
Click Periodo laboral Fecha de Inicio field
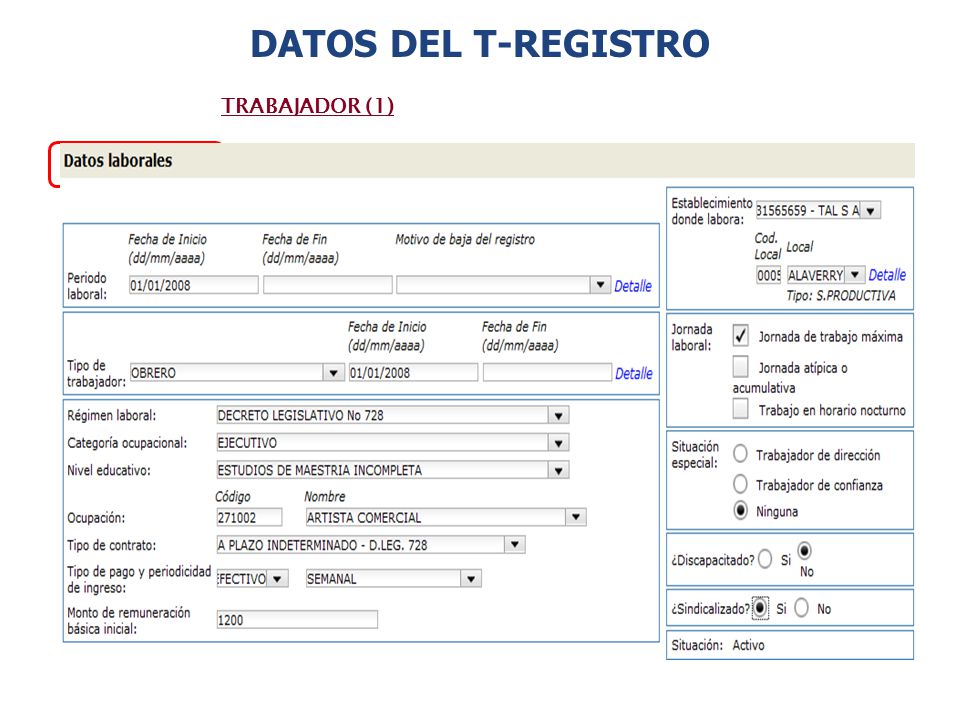point(193,285)
